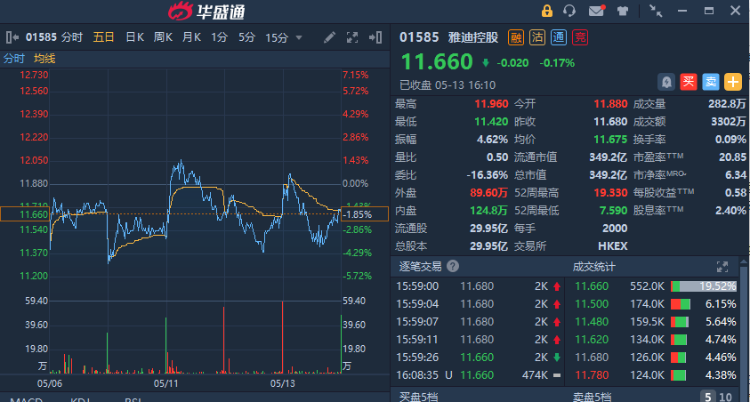Click the 交易所 value HKEX
This screenshot has height=402, width=750.
point(613,246)
